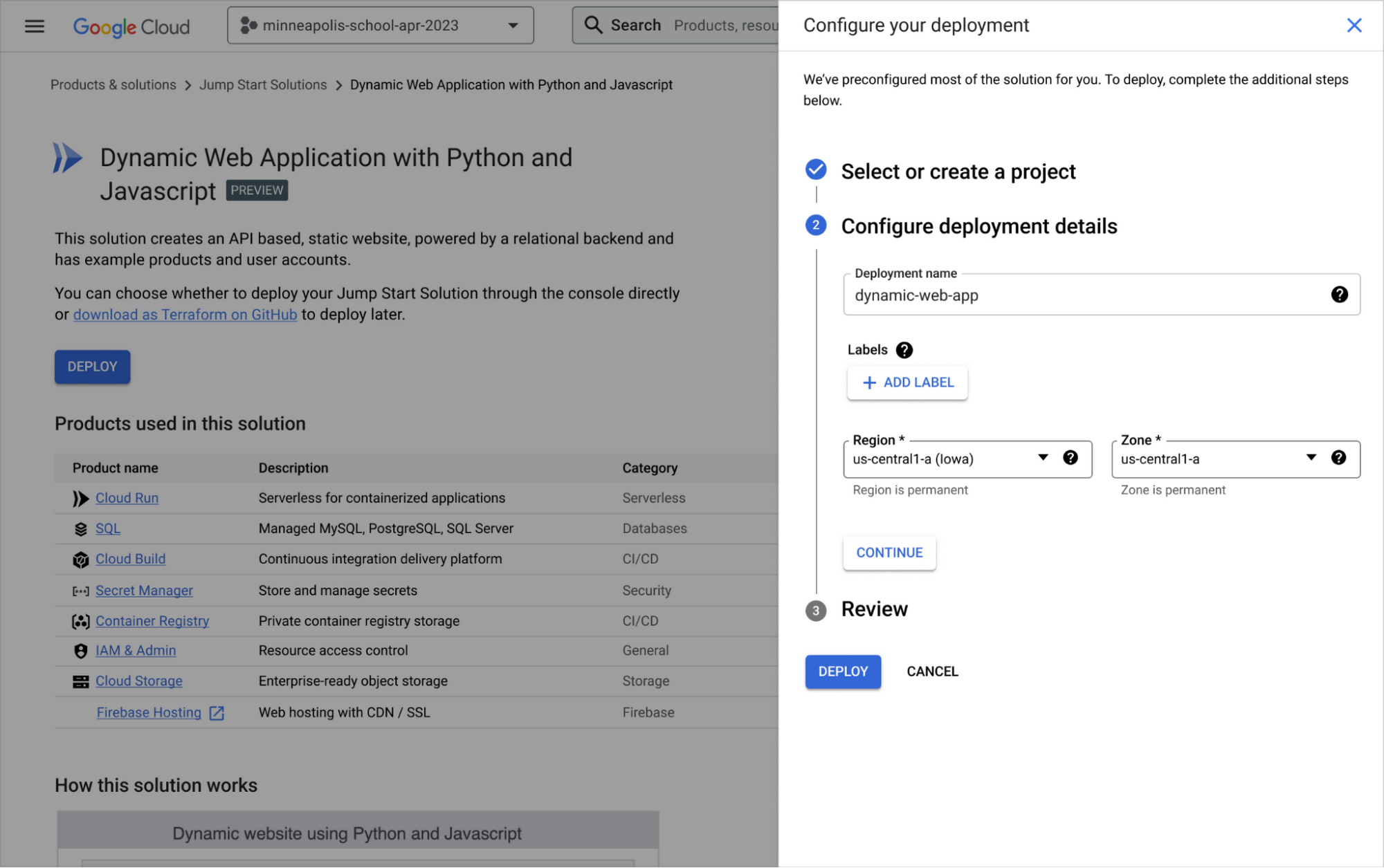
Task: Click the SQL database product icon
Action: pyautogui.click(x=81, y=528)
